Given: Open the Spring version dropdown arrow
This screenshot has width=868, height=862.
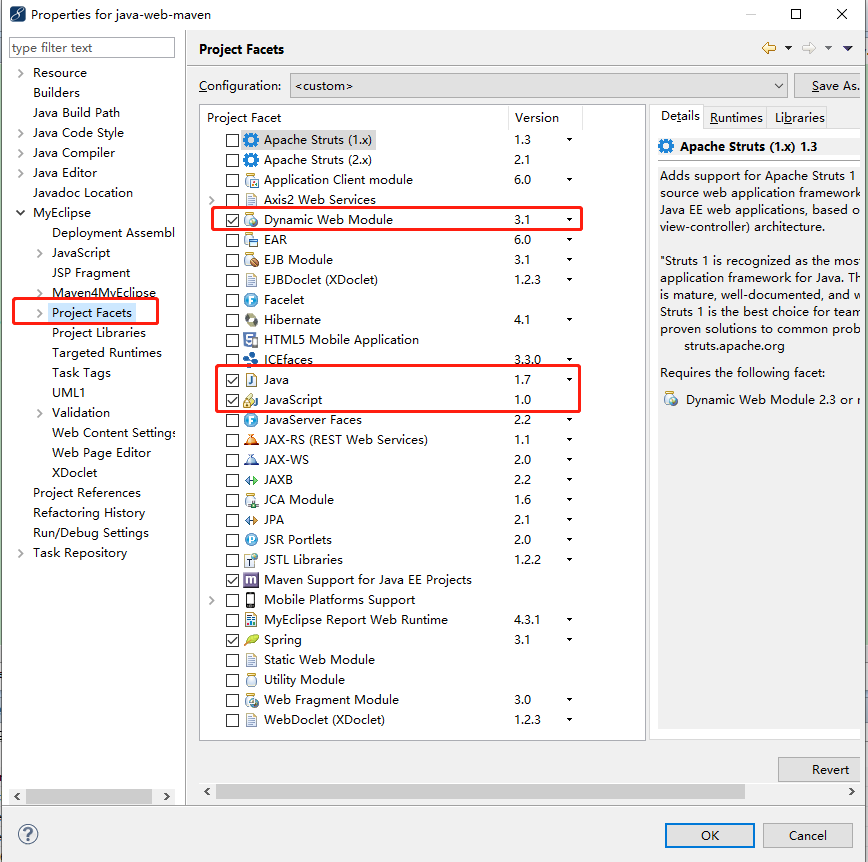Looking at the screenshot, I should click(569, 640).
